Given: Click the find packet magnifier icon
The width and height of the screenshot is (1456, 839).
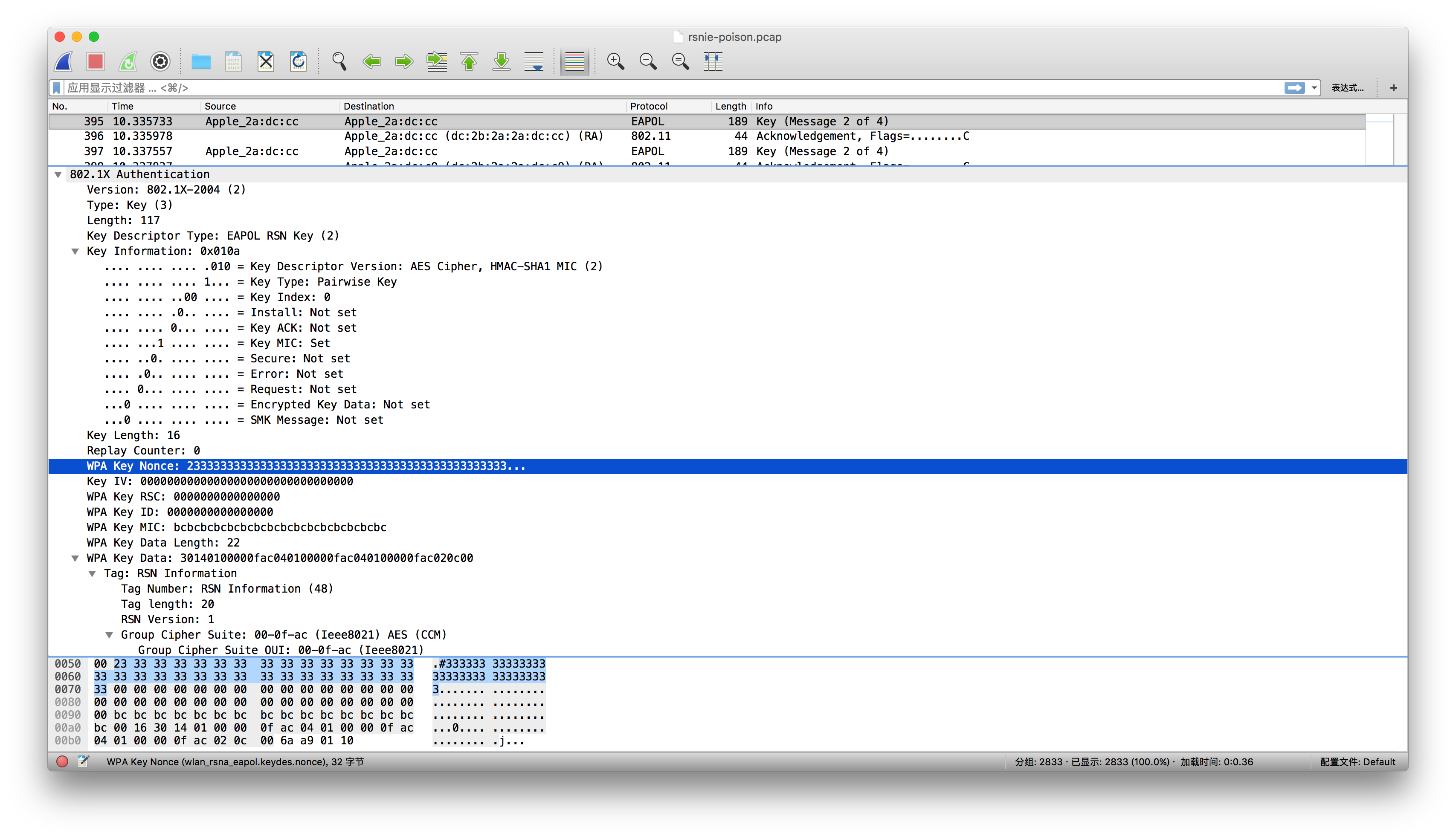Looking at the screenshot, I should [339, 61].
